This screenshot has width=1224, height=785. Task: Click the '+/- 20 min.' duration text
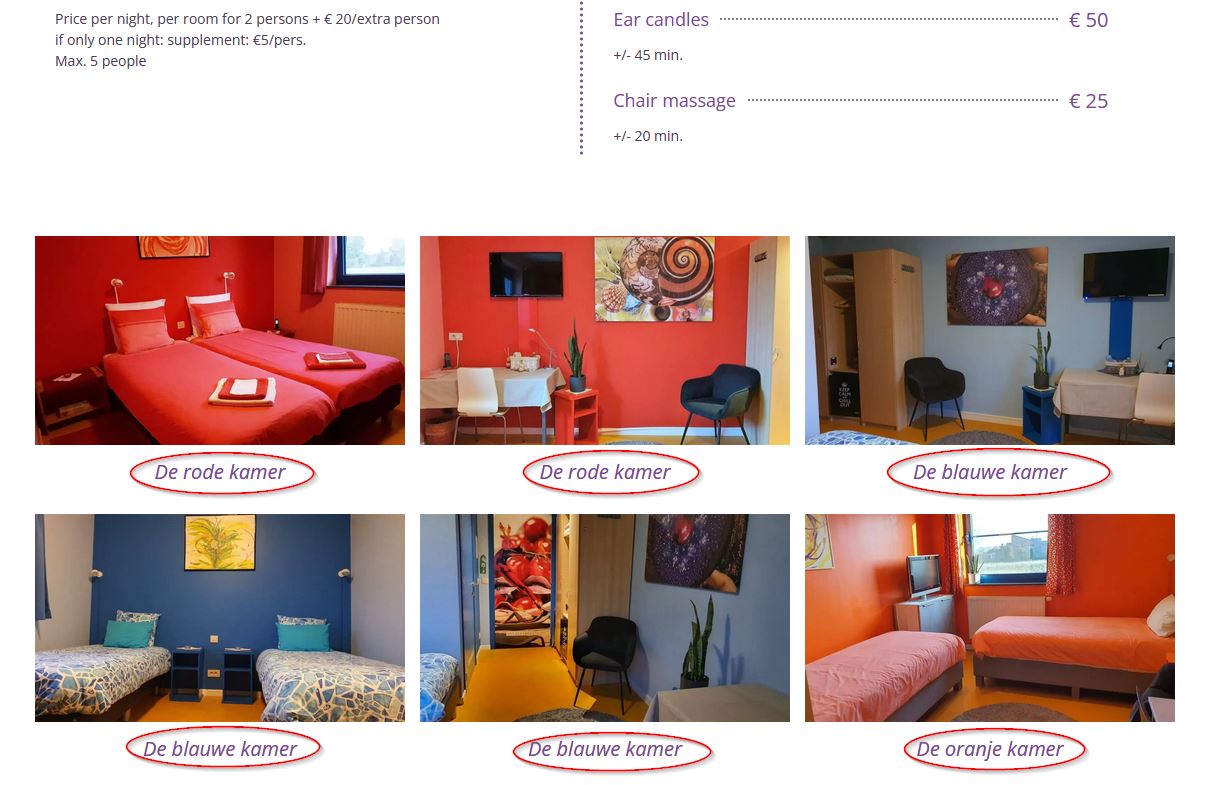coord(648,136)
